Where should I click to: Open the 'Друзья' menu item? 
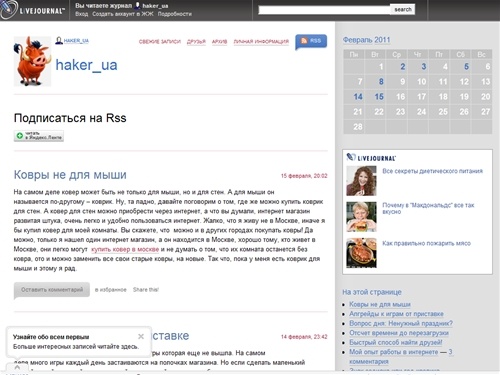[196, 42]
